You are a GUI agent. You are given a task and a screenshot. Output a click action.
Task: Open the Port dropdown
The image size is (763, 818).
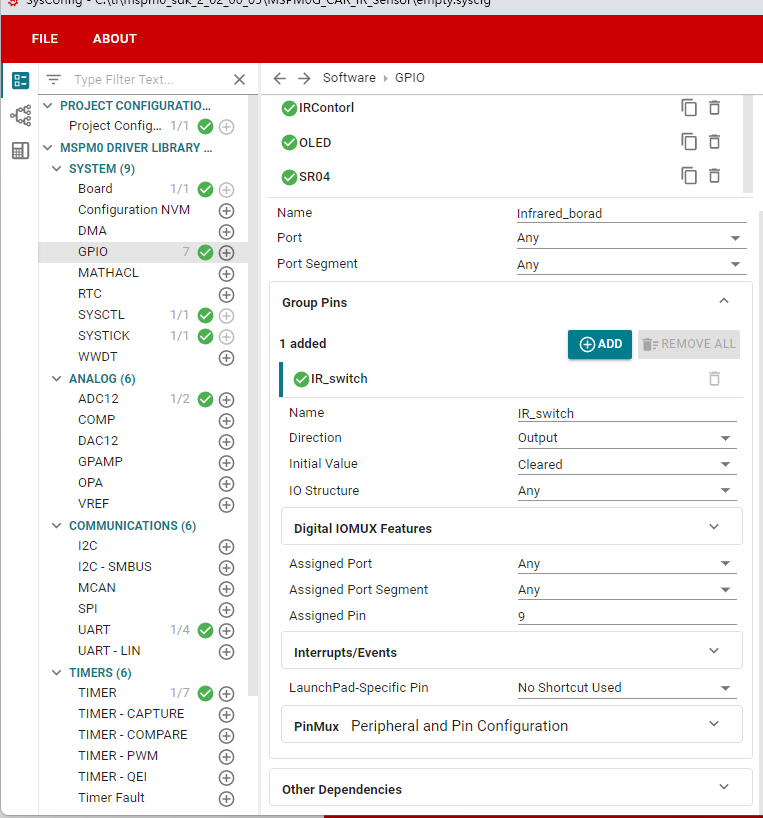click(631, 238)
